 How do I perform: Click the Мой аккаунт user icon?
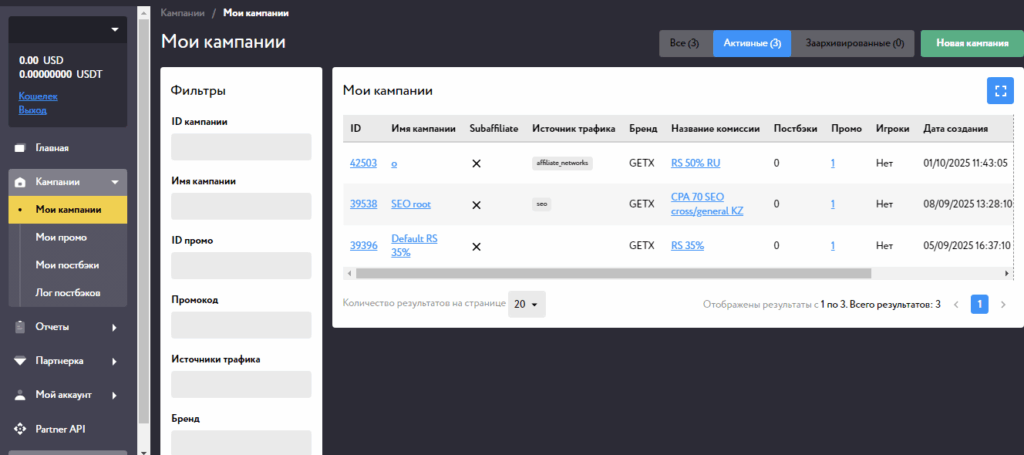pos(19,394)
